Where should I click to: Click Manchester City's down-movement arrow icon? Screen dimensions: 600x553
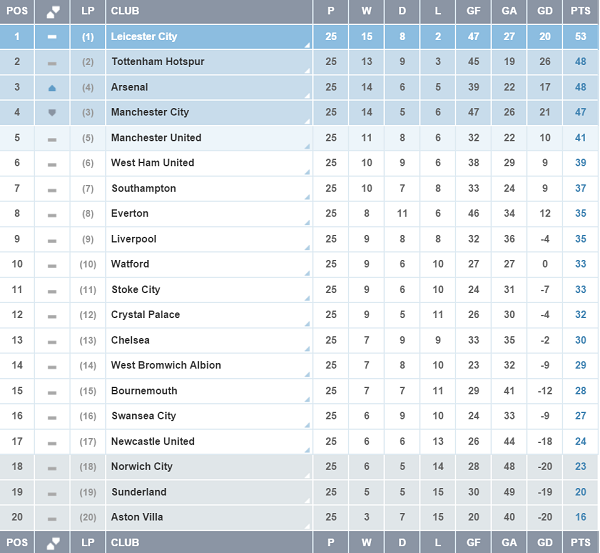52,113
